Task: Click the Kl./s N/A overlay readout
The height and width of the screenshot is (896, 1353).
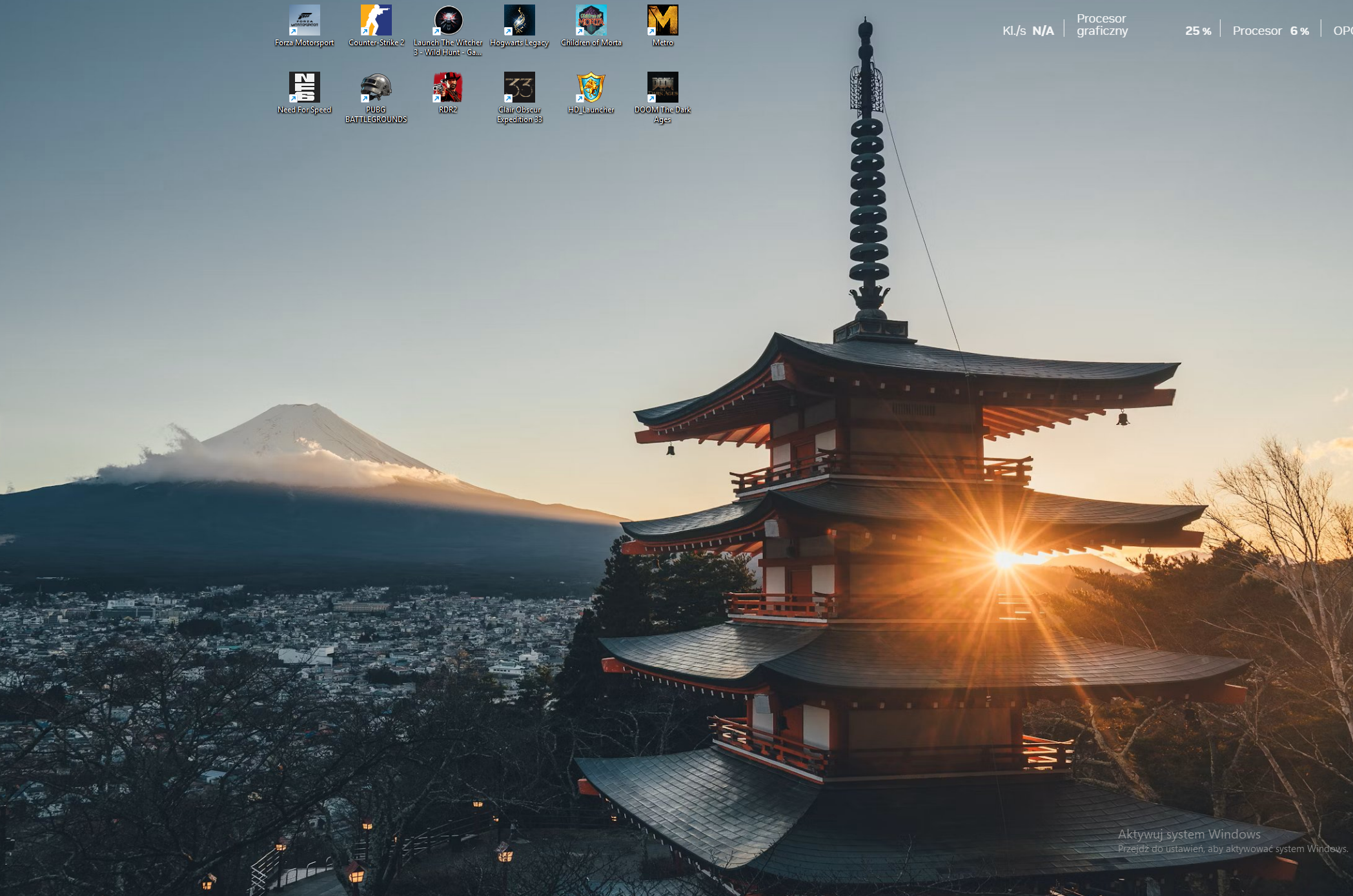Action: coord(1028,31)
